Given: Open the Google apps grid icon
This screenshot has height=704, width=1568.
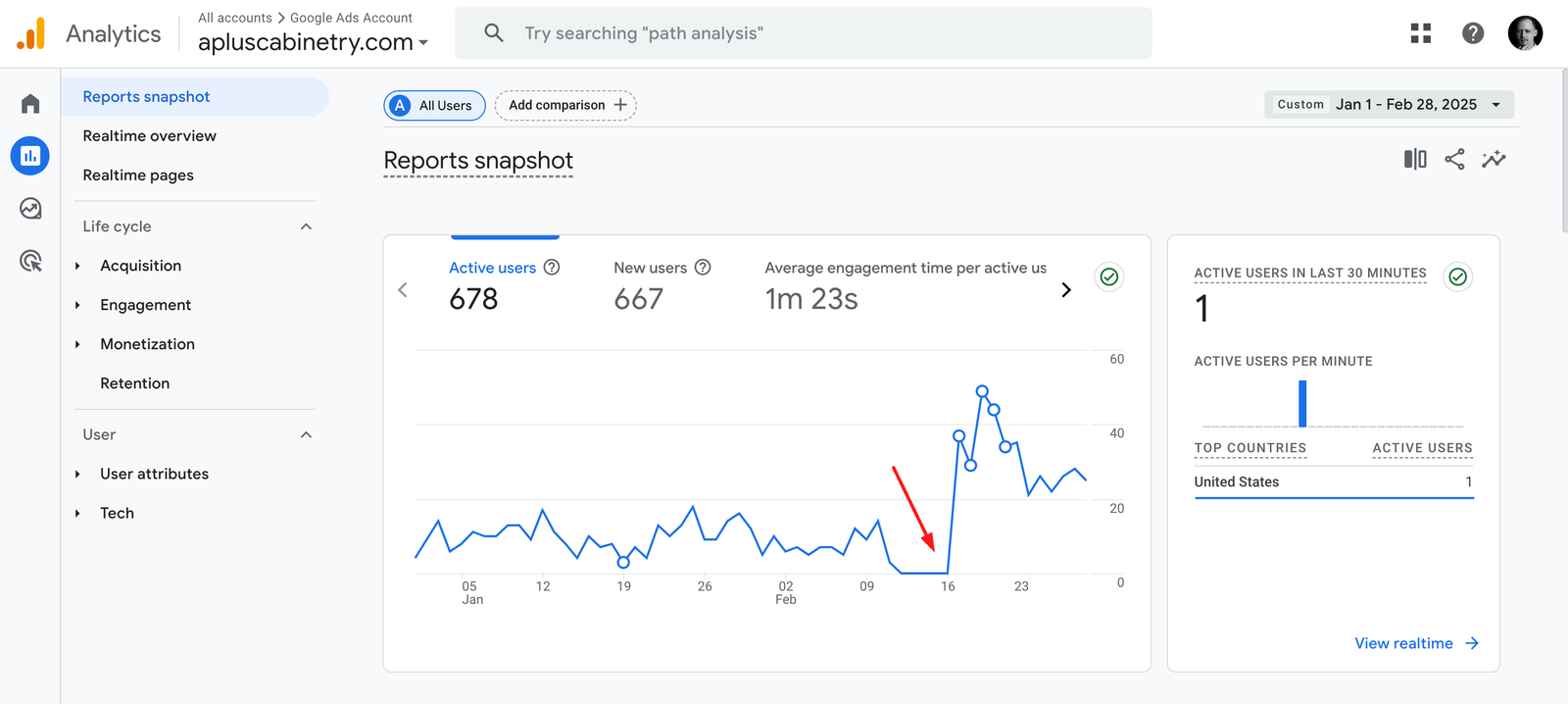Looking at the screenshot, I should tap(1420, 33).
